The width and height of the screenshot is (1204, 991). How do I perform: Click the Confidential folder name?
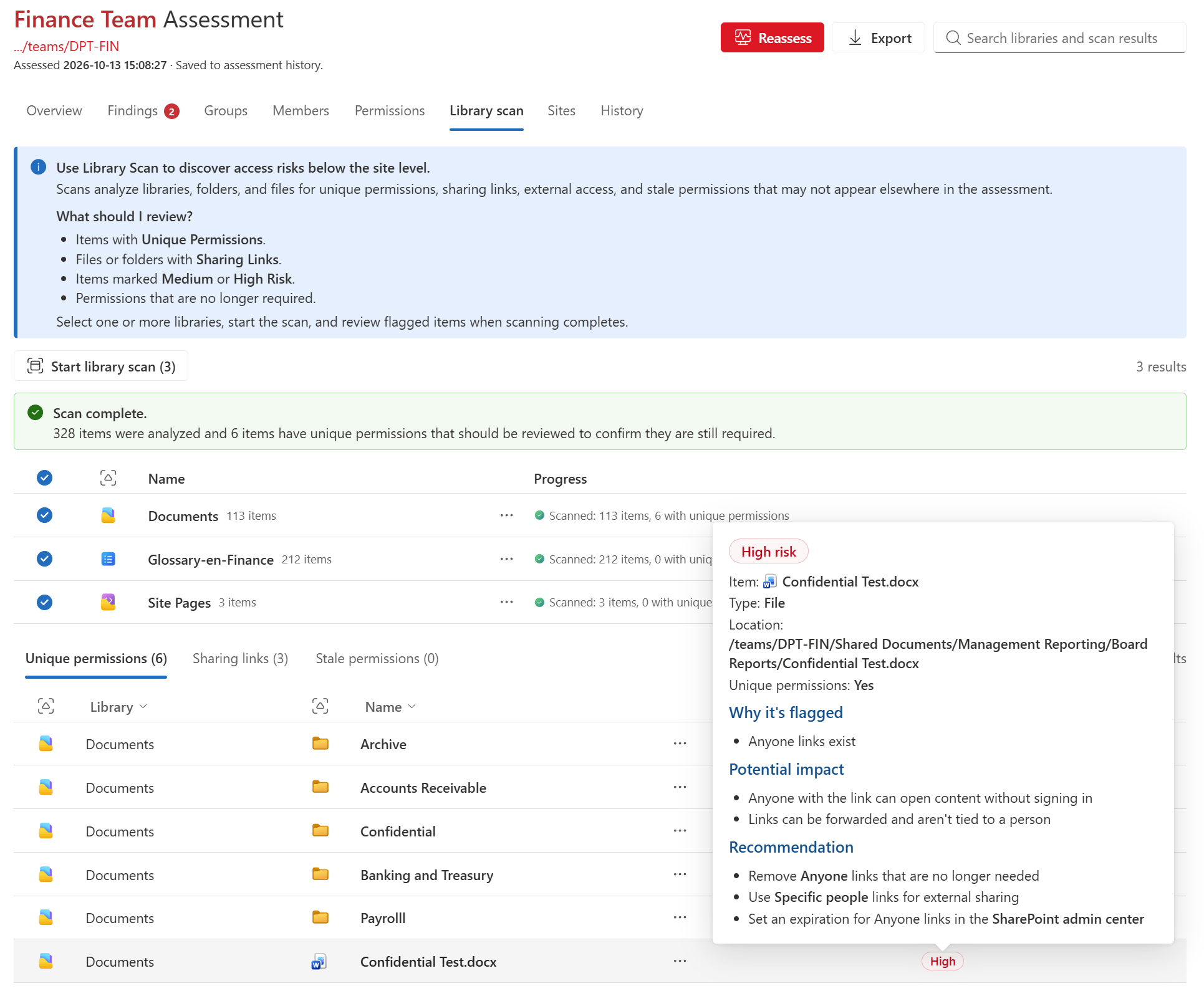tap(398, 831)
